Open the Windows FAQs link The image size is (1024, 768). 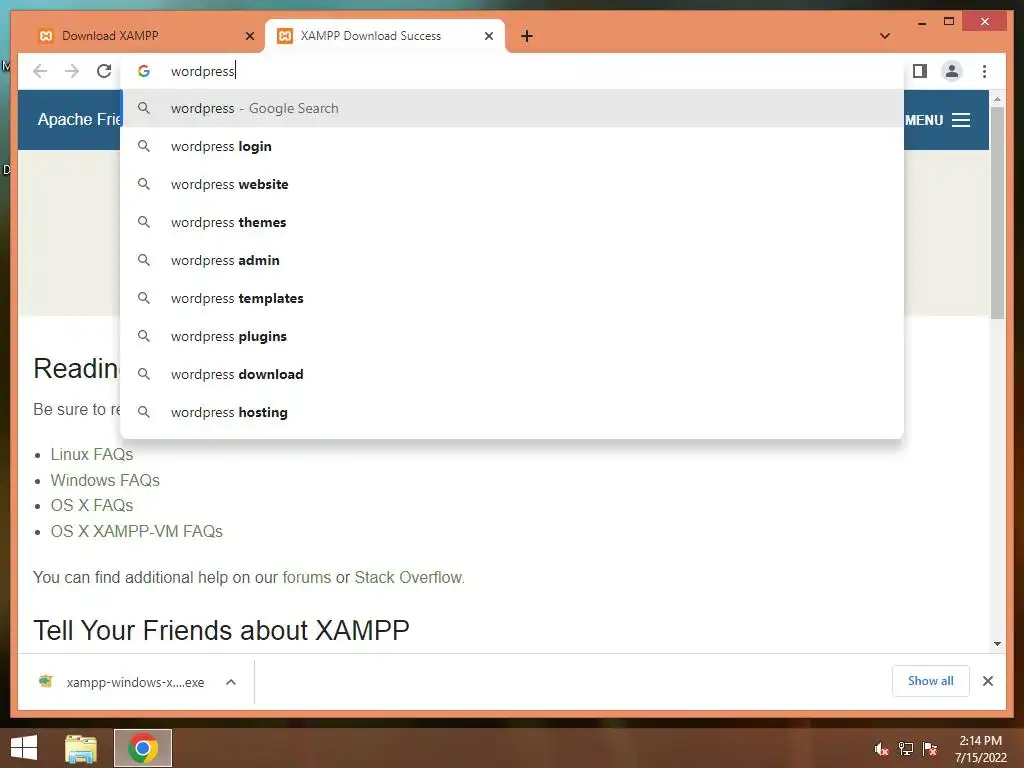(105, 480)
